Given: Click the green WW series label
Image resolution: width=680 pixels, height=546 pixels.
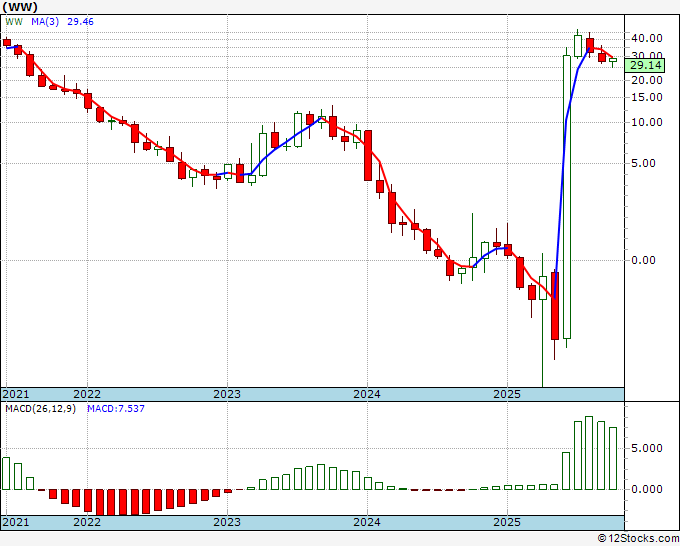Looking at the screenshot, I should click(x=14, y=22).
